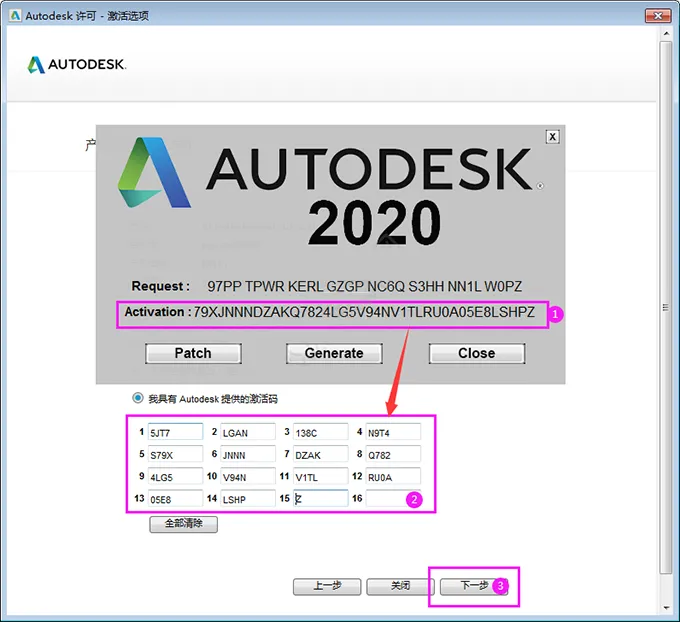Click the 全部清除 (Clear All) button
680x622 pixels.
[183, 523]
